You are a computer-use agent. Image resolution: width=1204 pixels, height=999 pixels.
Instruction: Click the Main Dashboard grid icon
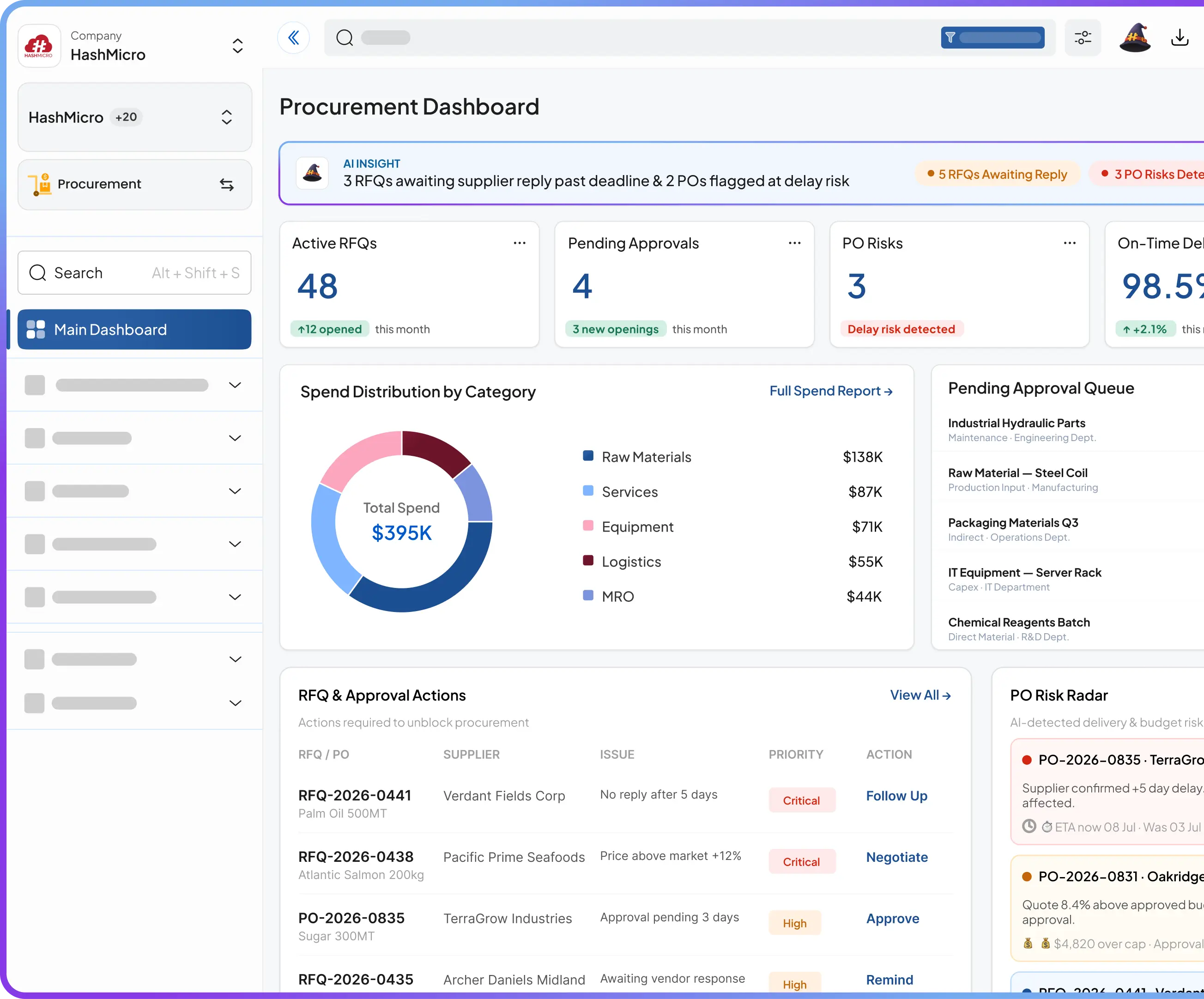pos(36,330)
